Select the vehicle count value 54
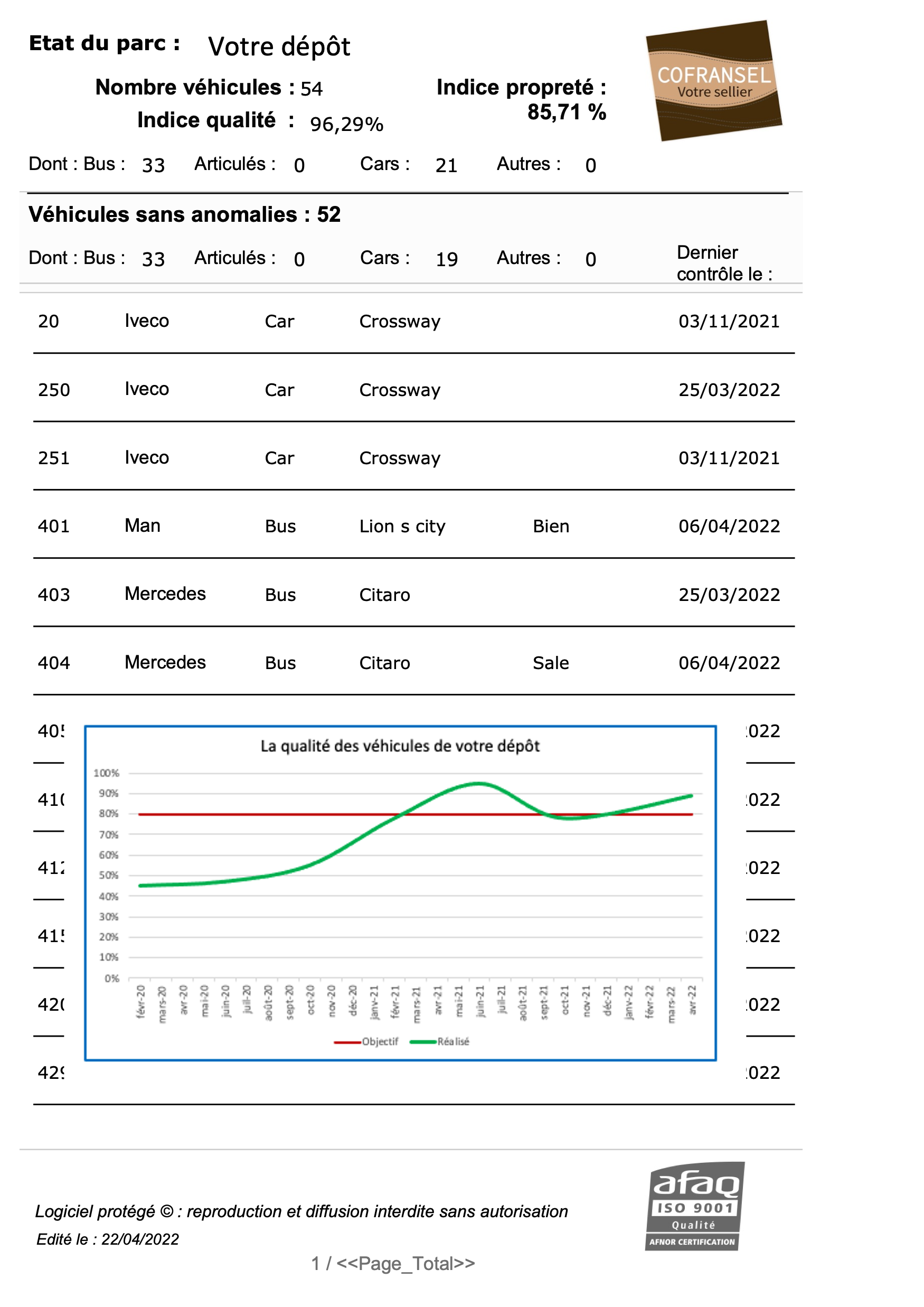Viewport: 924px width, 1307px height. (312, 89)
